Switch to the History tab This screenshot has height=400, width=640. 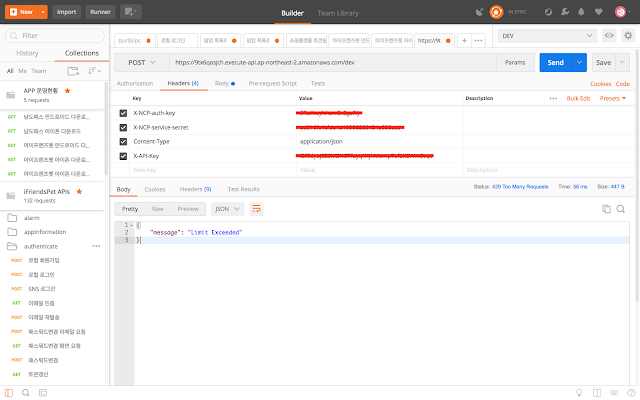pyautogui.click(x=27, y=53)
